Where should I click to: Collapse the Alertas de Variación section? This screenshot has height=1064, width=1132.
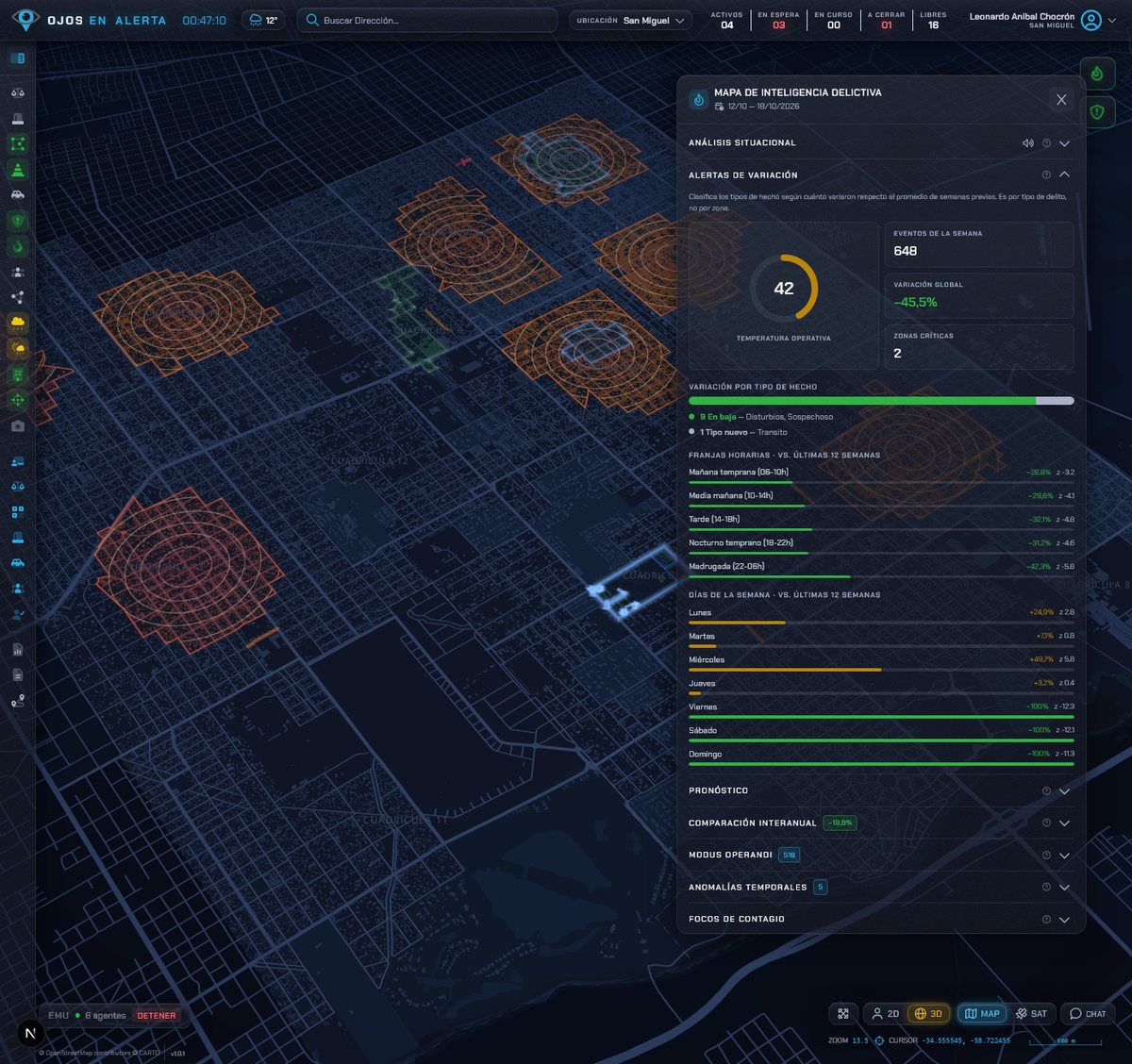click(x=1064, y=175)
